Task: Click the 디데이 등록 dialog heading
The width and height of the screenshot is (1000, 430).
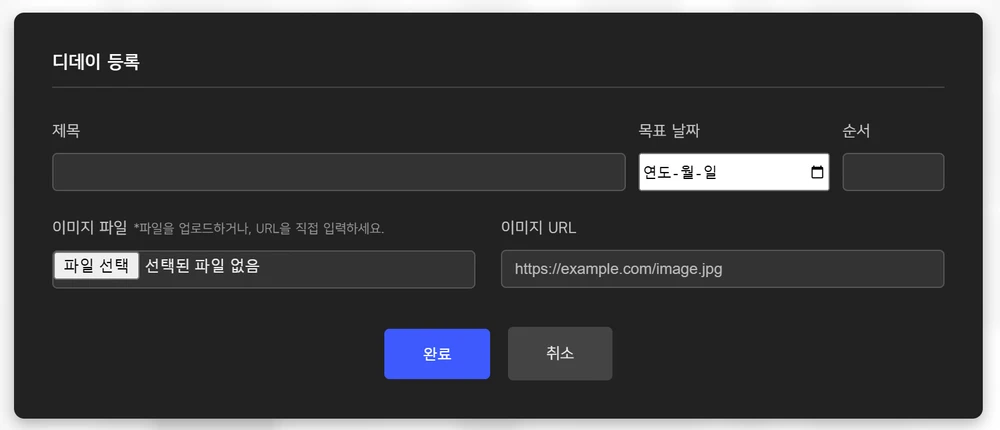Action: 96,62
